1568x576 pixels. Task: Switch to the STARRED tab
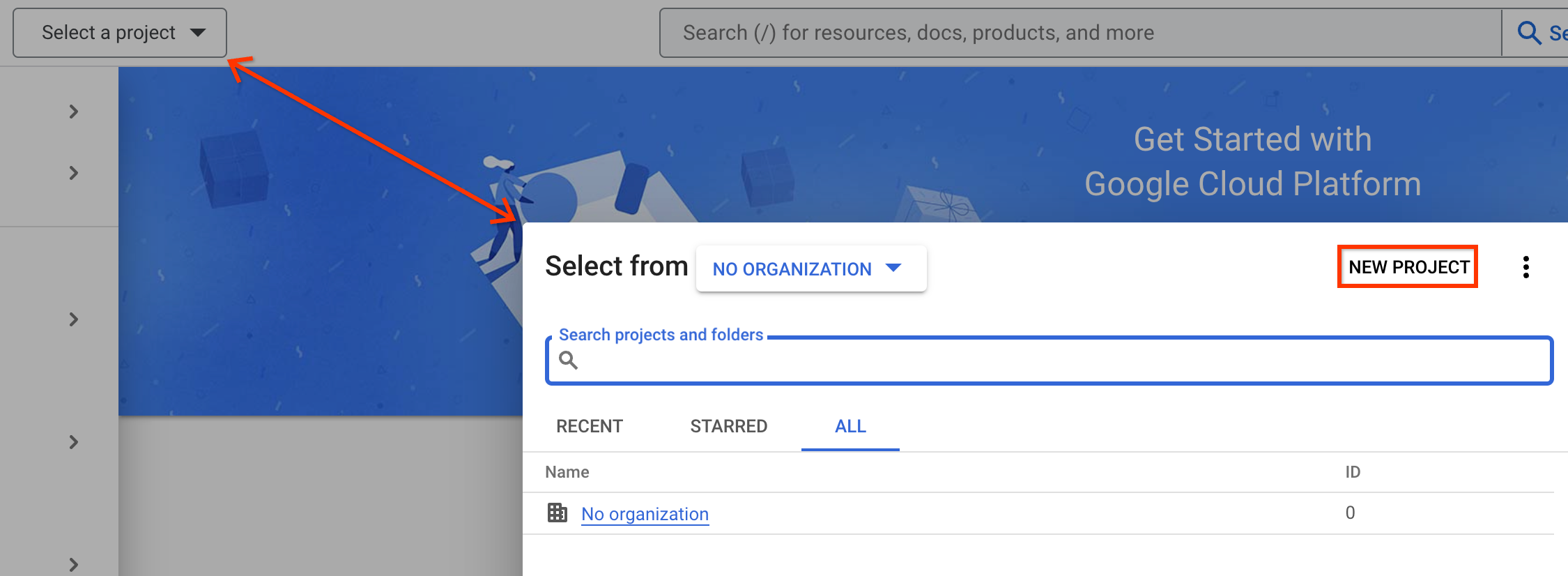(728, 426)
